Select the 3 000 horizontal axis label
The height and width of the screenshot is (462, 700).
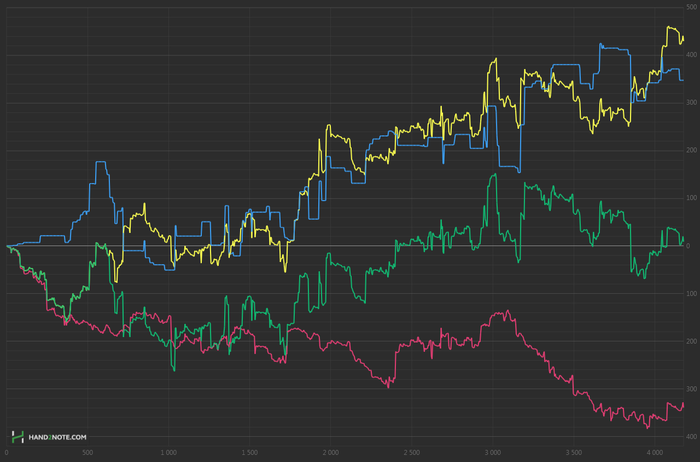click(x=493, y=452)
